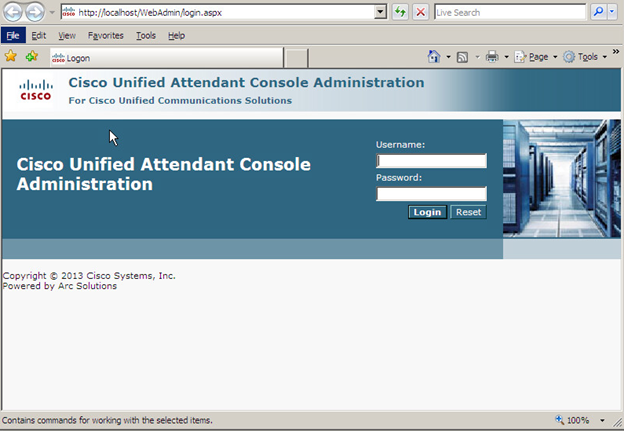
Task: Click the Login button
Action: [x=427, y=212]
